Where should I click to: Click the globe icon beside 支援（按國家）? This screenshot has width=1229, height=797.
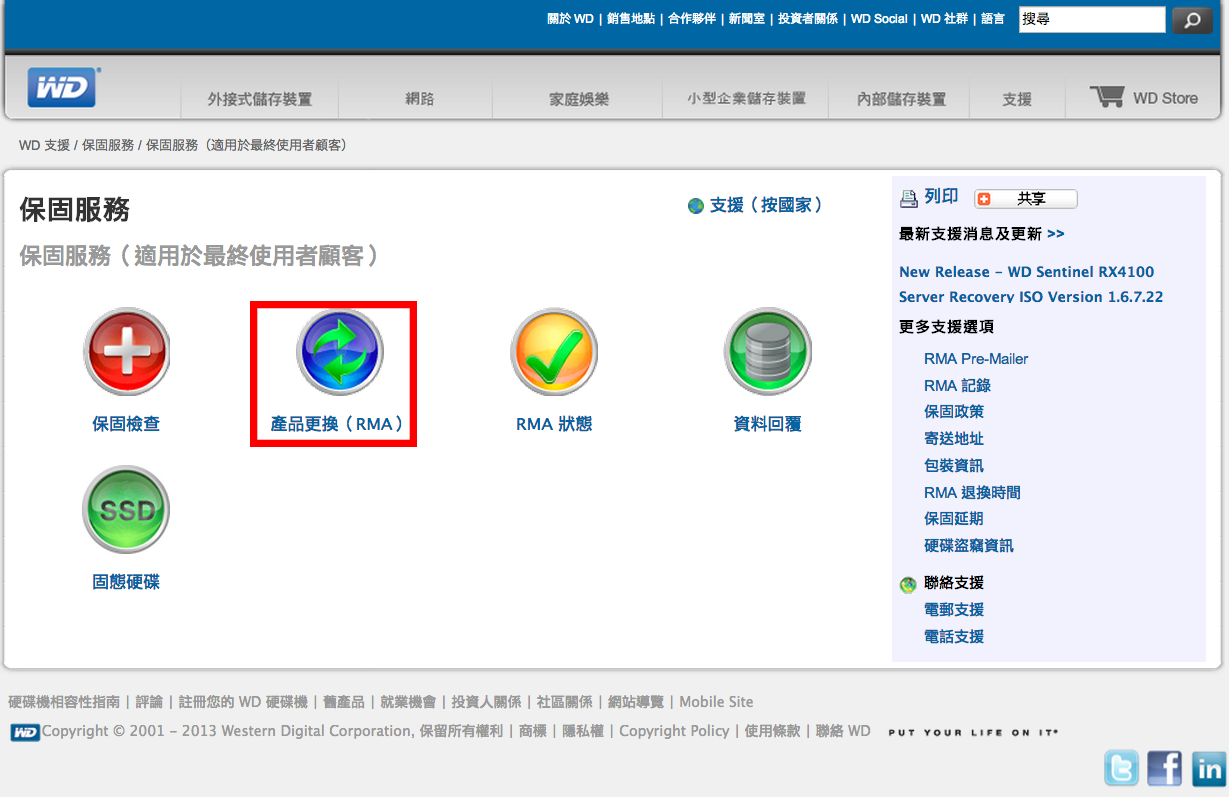click(696, 206)
